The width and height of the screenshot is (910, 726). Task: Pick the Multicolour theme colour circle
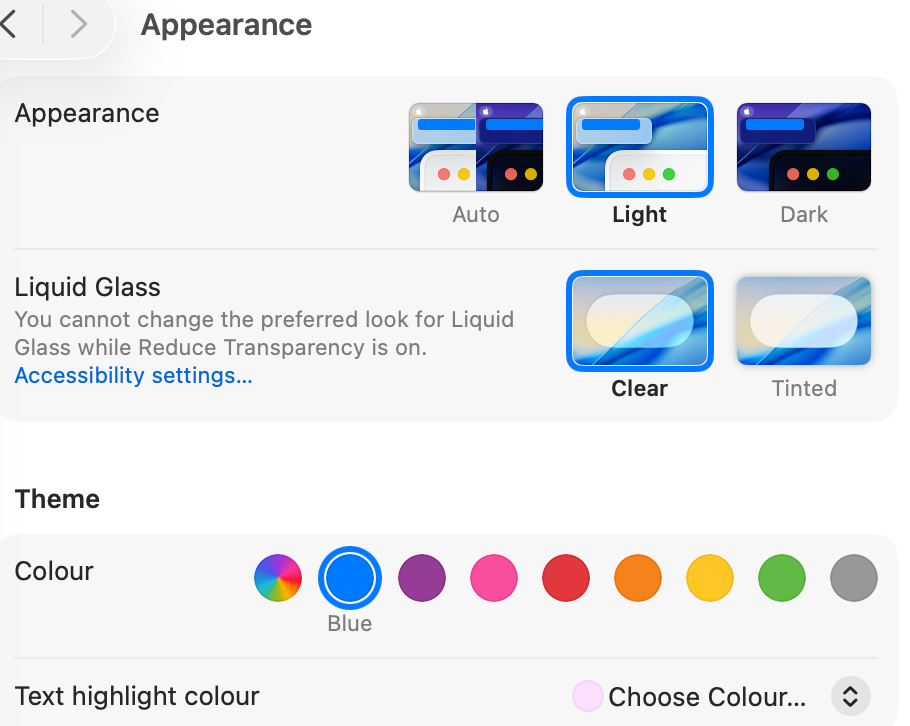[x=278, y=578]
